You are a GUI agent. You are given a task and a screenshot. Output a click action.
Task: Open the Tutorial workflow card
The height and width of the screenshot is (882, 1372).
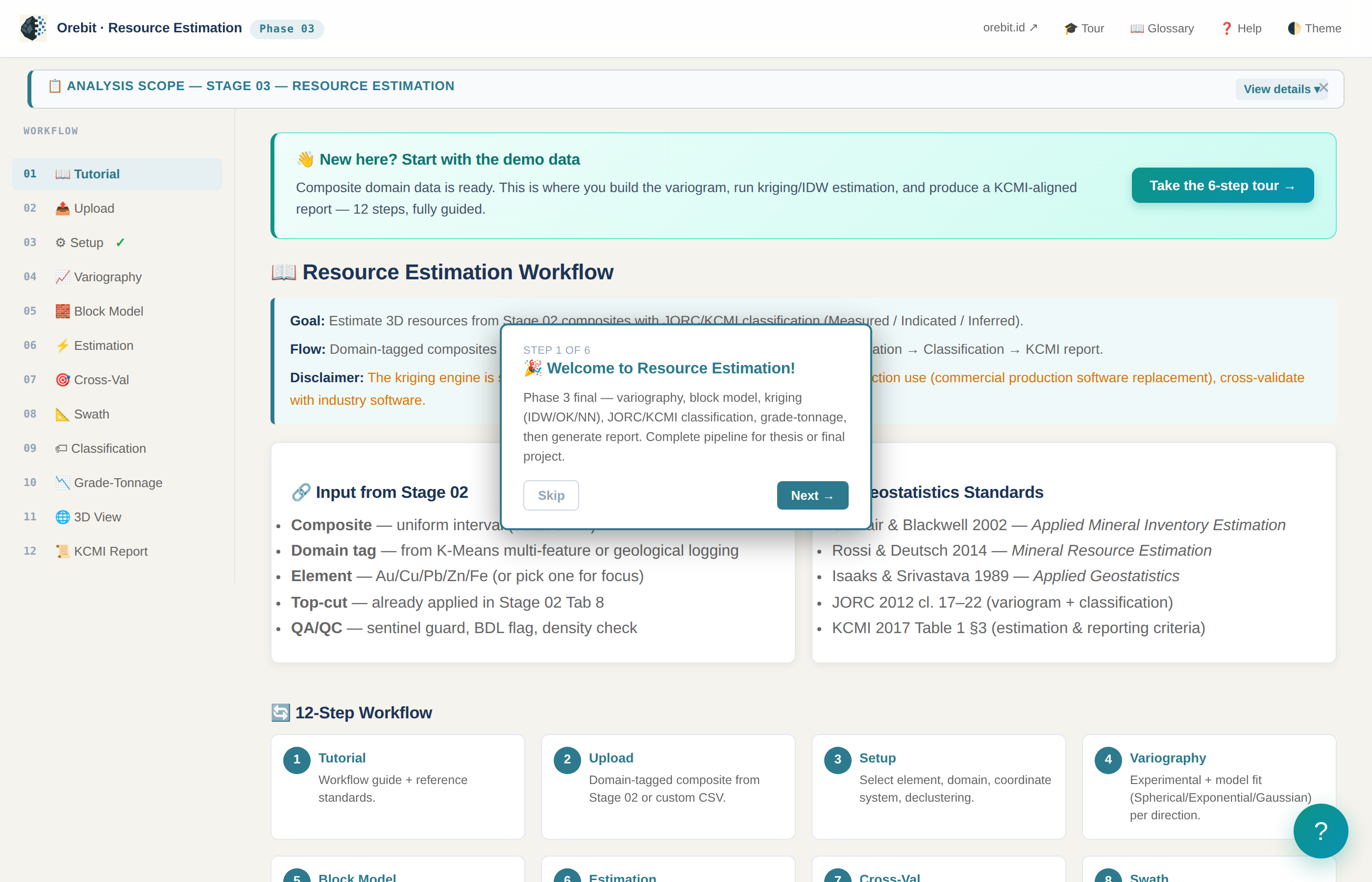click(x=398, y=787)
